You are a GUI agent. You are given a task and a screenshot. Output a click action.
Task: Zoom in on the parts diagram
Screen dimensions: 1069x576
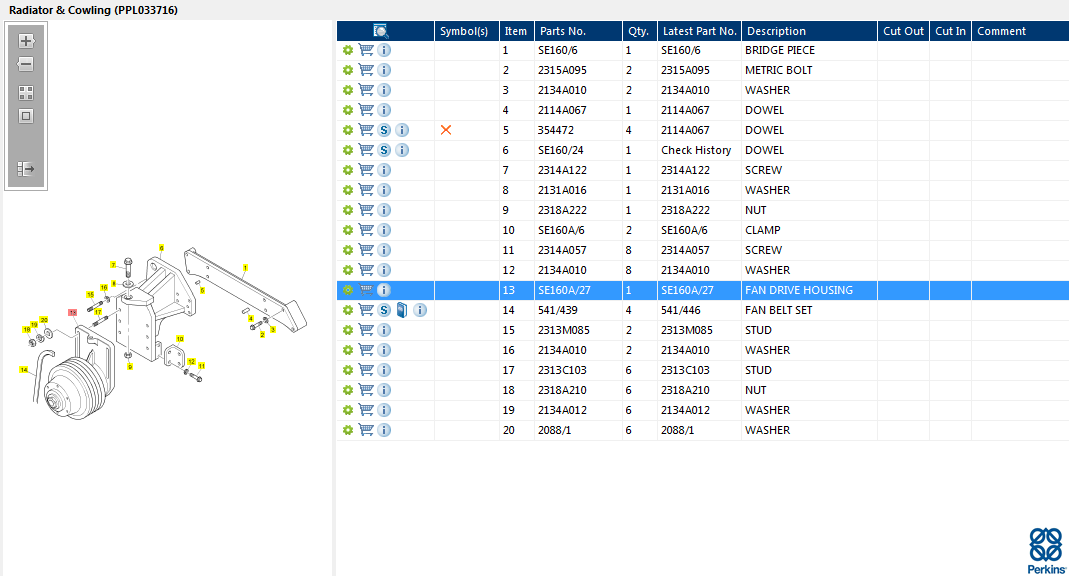coord(26,41)
